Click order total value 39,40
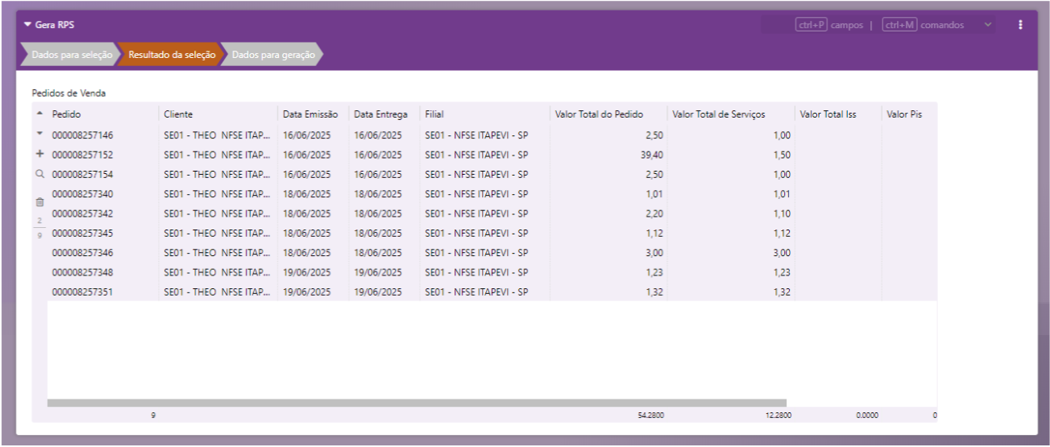1050x447 pixels. tap(654, 155)
